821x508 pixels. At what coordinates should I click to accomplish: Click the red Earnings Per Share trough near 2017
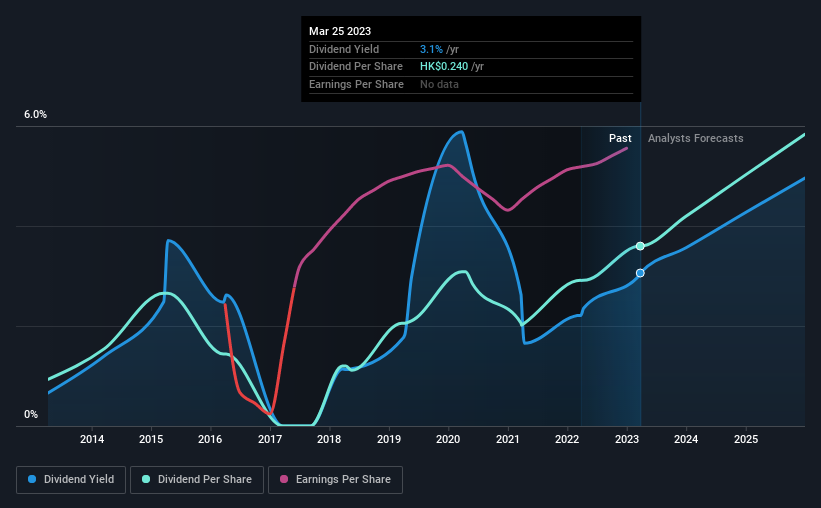pos(269,413)
